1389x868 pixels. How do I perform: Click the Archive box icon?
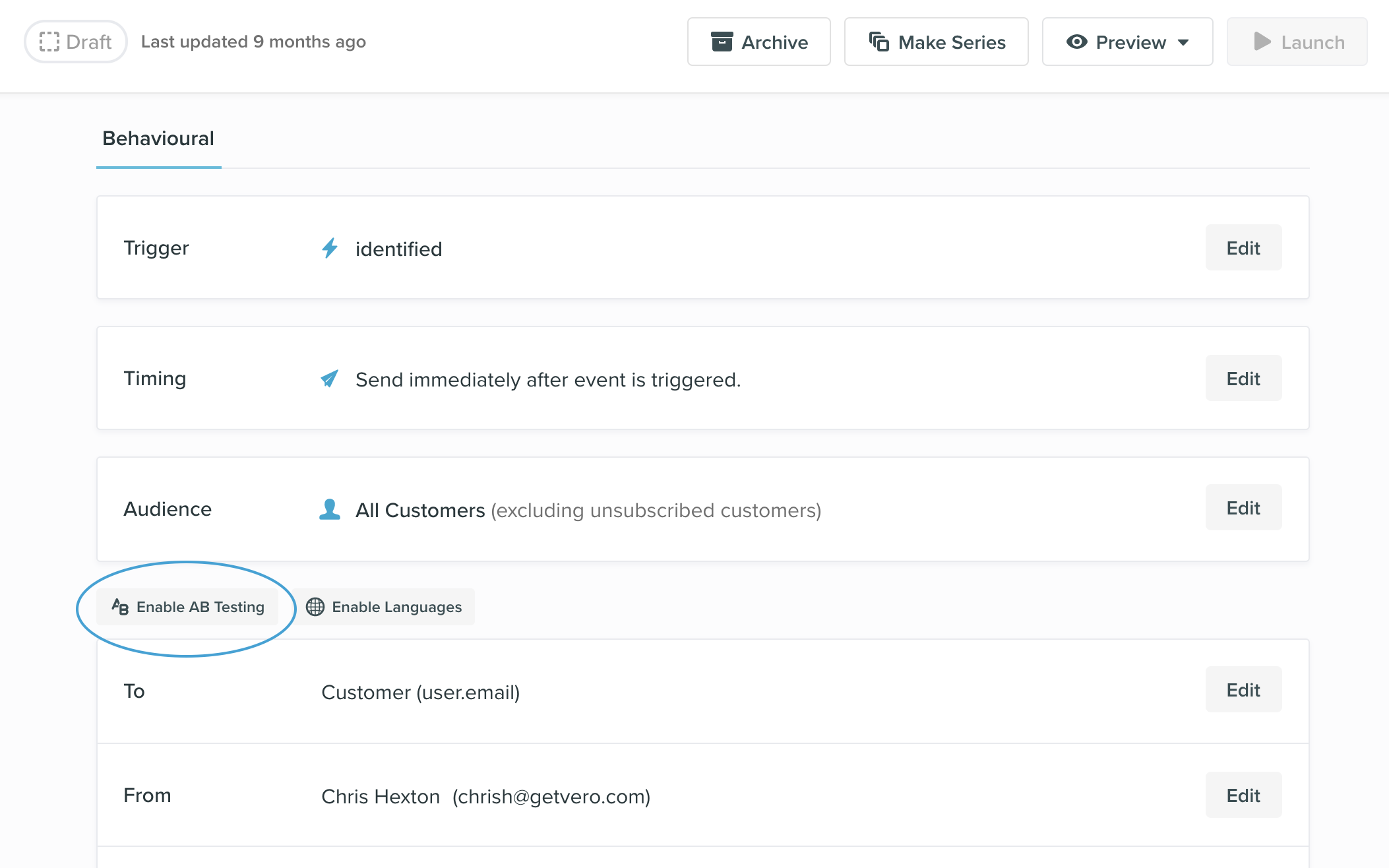coord(723,42)
